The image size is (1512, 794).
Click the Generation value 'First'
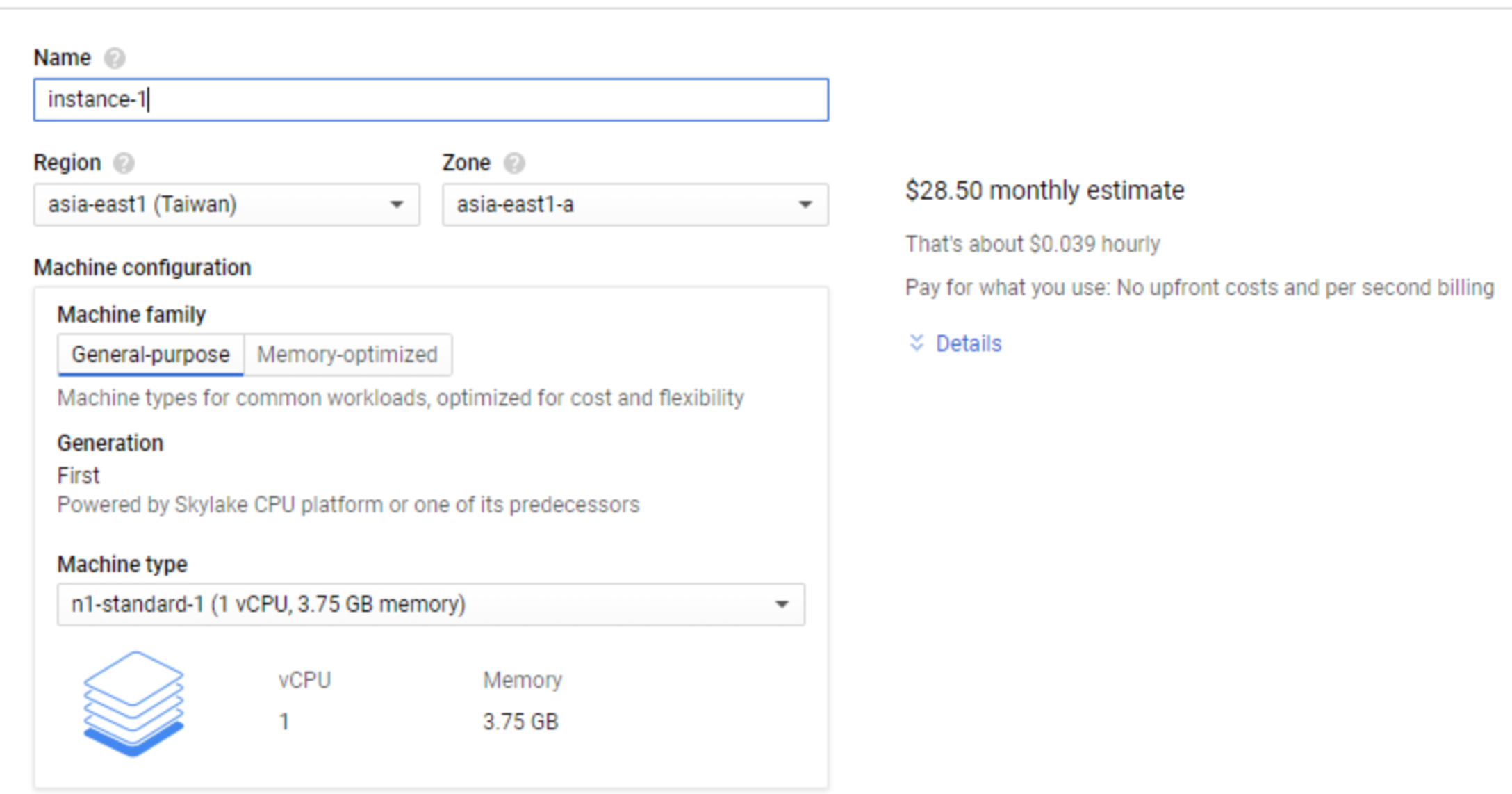coord(79,476)
